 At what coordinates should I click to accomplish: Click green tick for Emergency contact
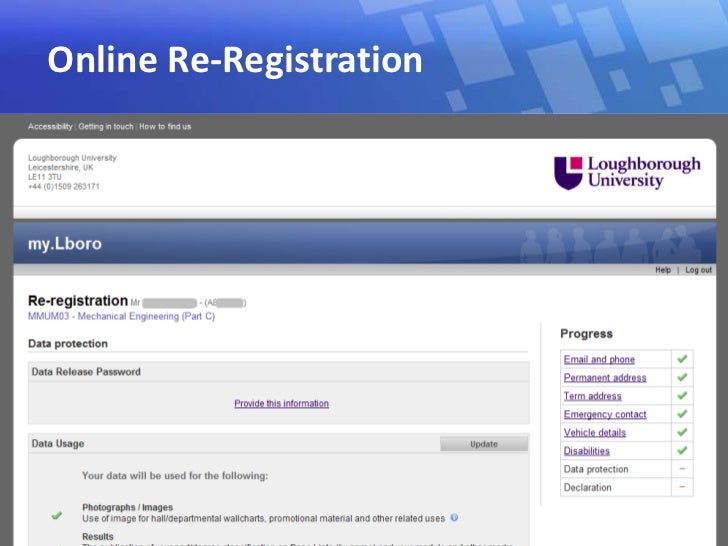pos(682,414)
